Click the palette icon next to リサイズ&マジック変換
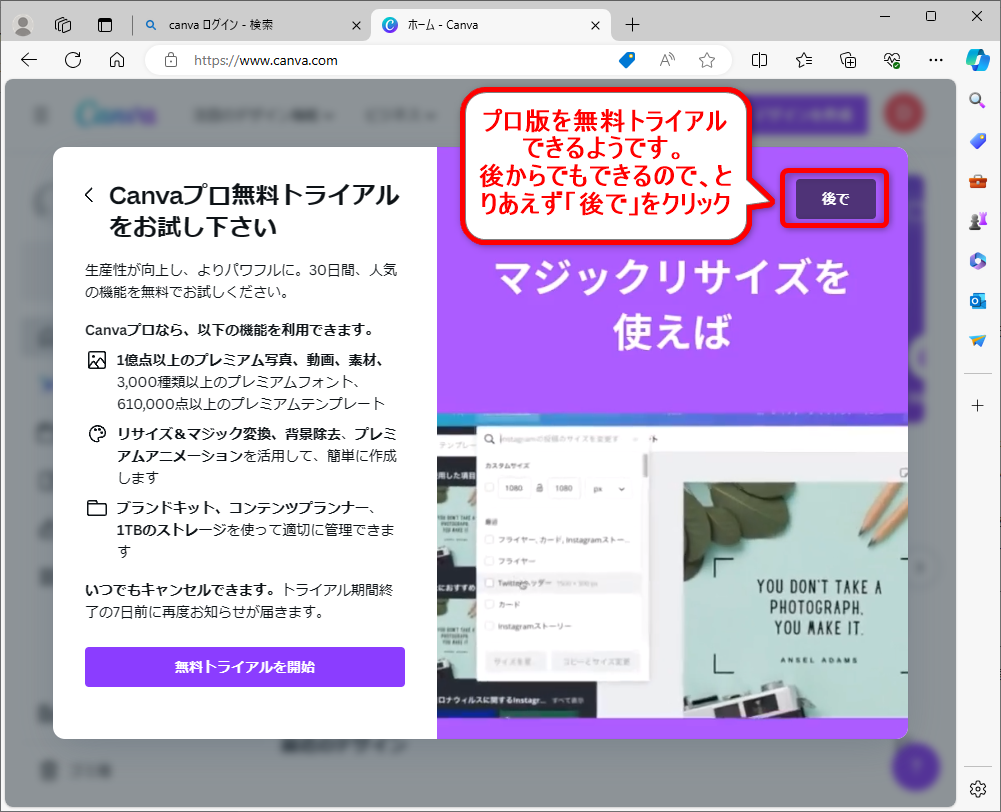 click(x=96, y=434)
